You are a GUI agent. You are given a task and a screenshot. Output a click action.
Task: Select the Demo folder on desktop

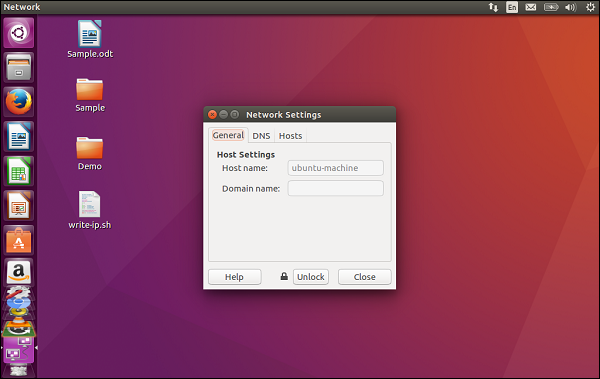point(90,153)
